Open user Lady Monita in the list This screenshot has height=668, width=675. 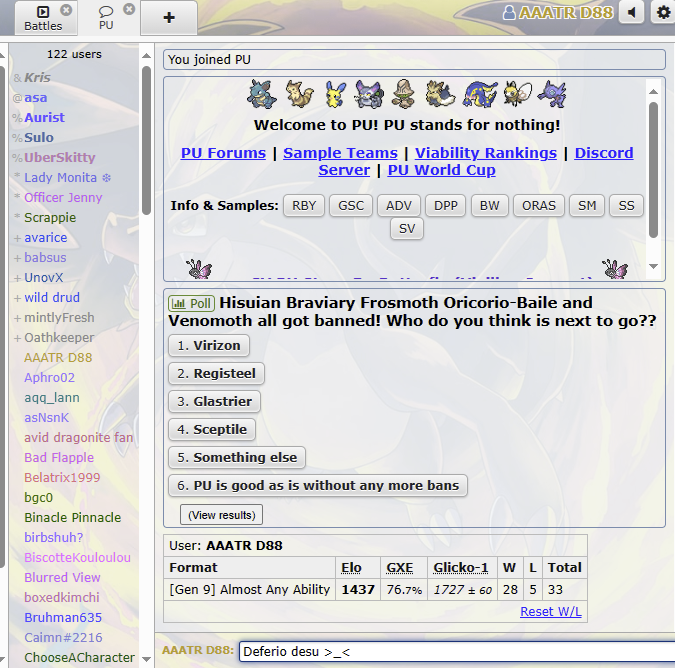pos(68,177)
